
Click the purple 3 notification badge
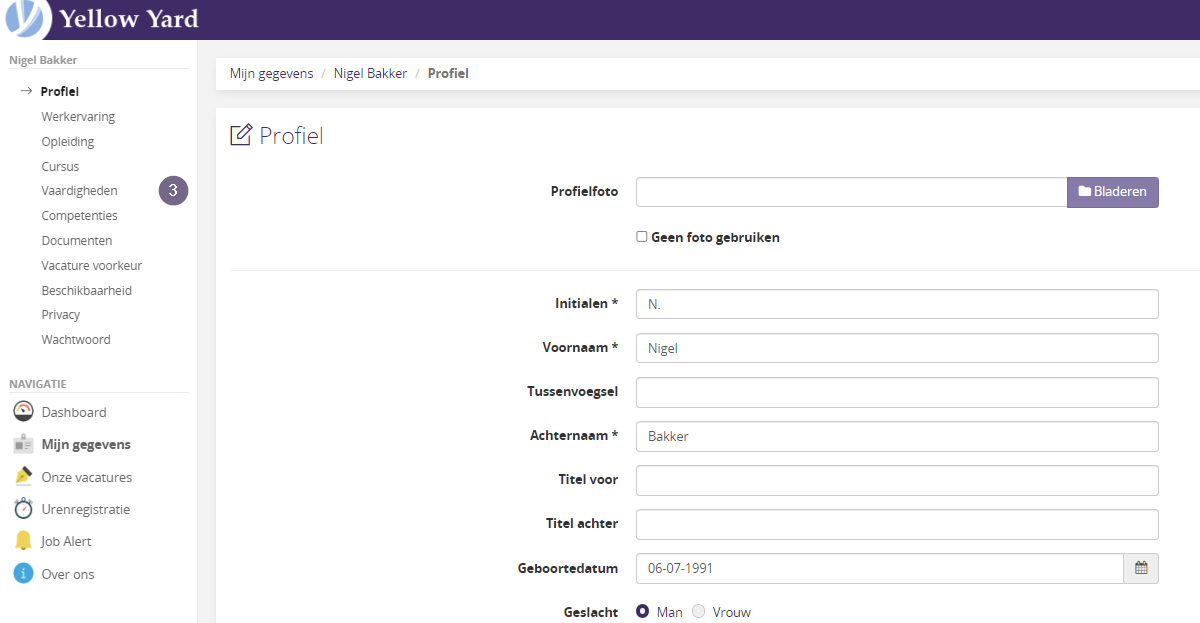point(173,190)
